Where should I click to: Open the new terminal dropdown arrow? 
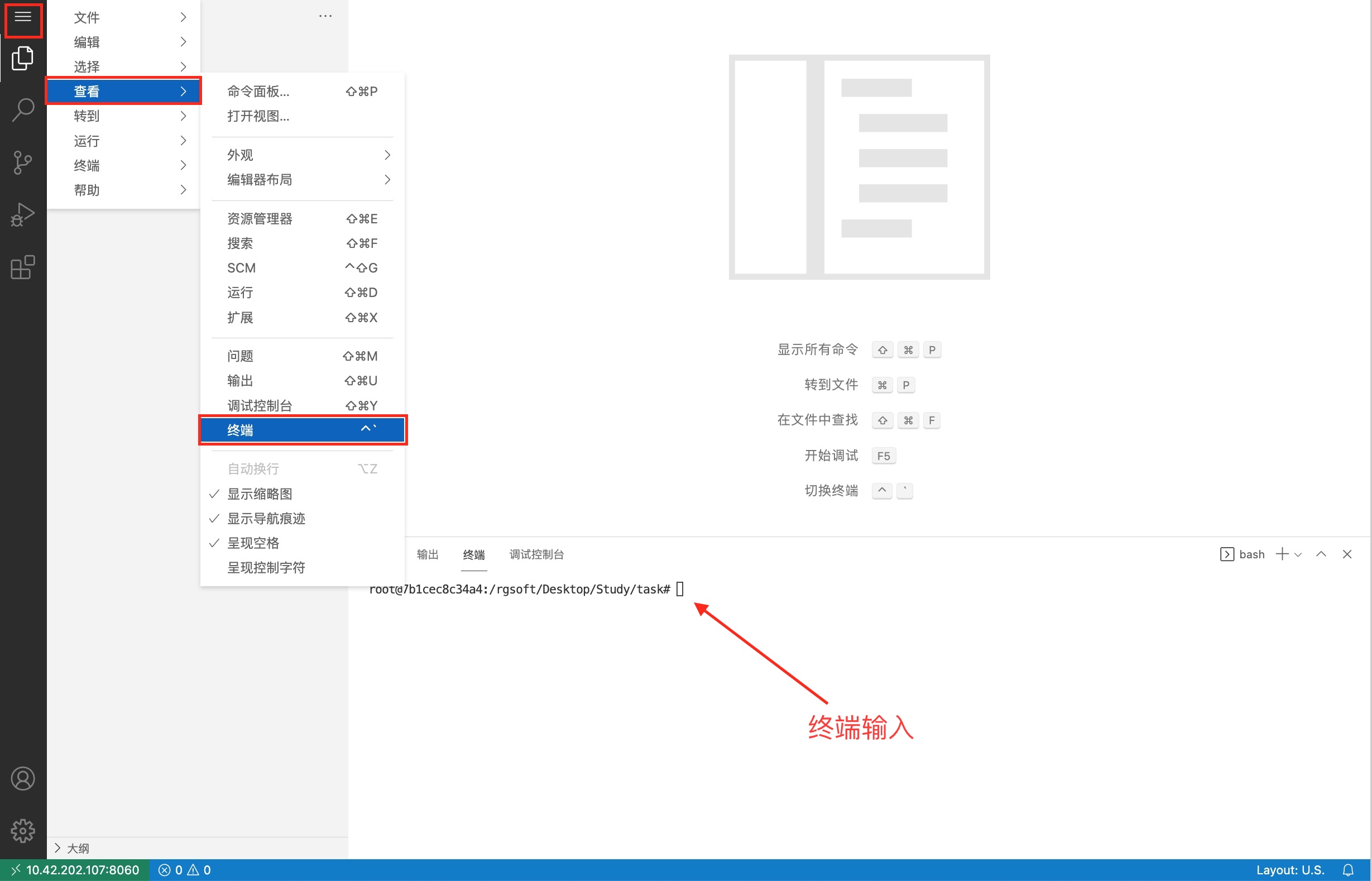coord(1298,554)
